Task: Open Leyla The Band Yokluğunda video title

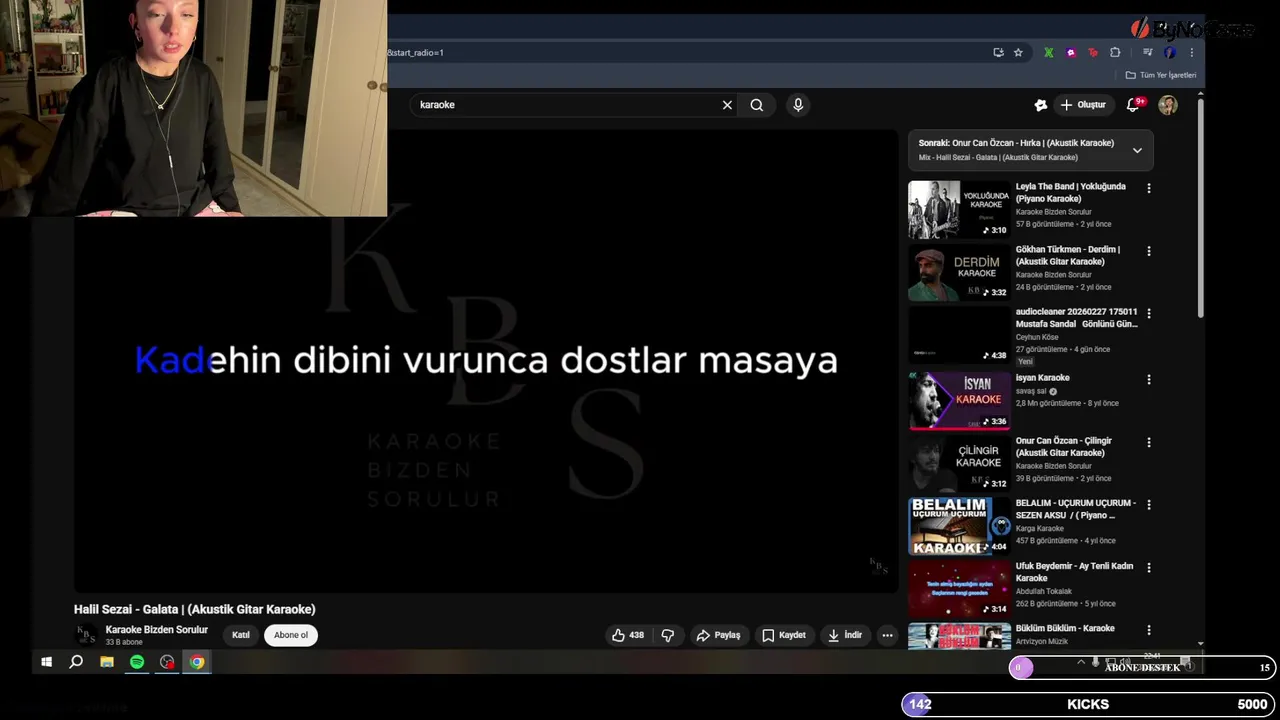Action: click(x=1071, y=192)
